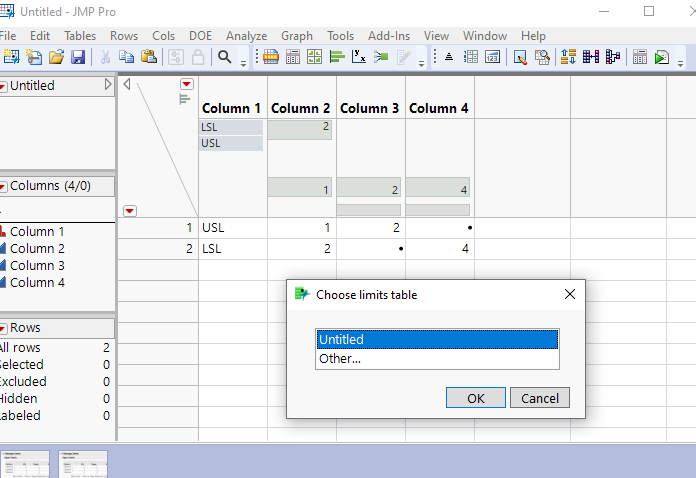
Task: Open the Rows panel red triangle menu
Action: point(3,328)
